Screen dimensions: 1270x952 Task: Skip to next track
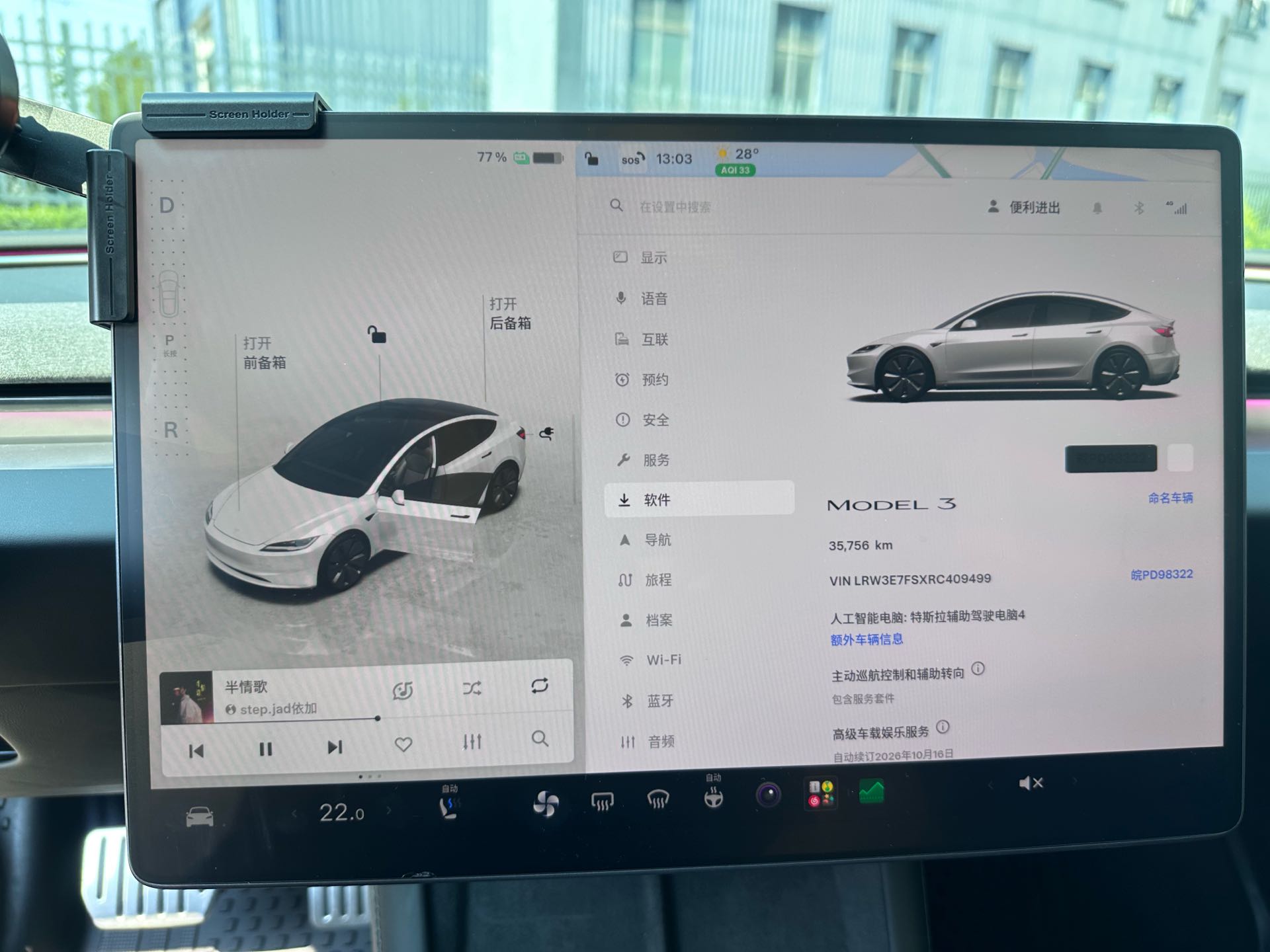pyautogui.click(x=335, y=747)
